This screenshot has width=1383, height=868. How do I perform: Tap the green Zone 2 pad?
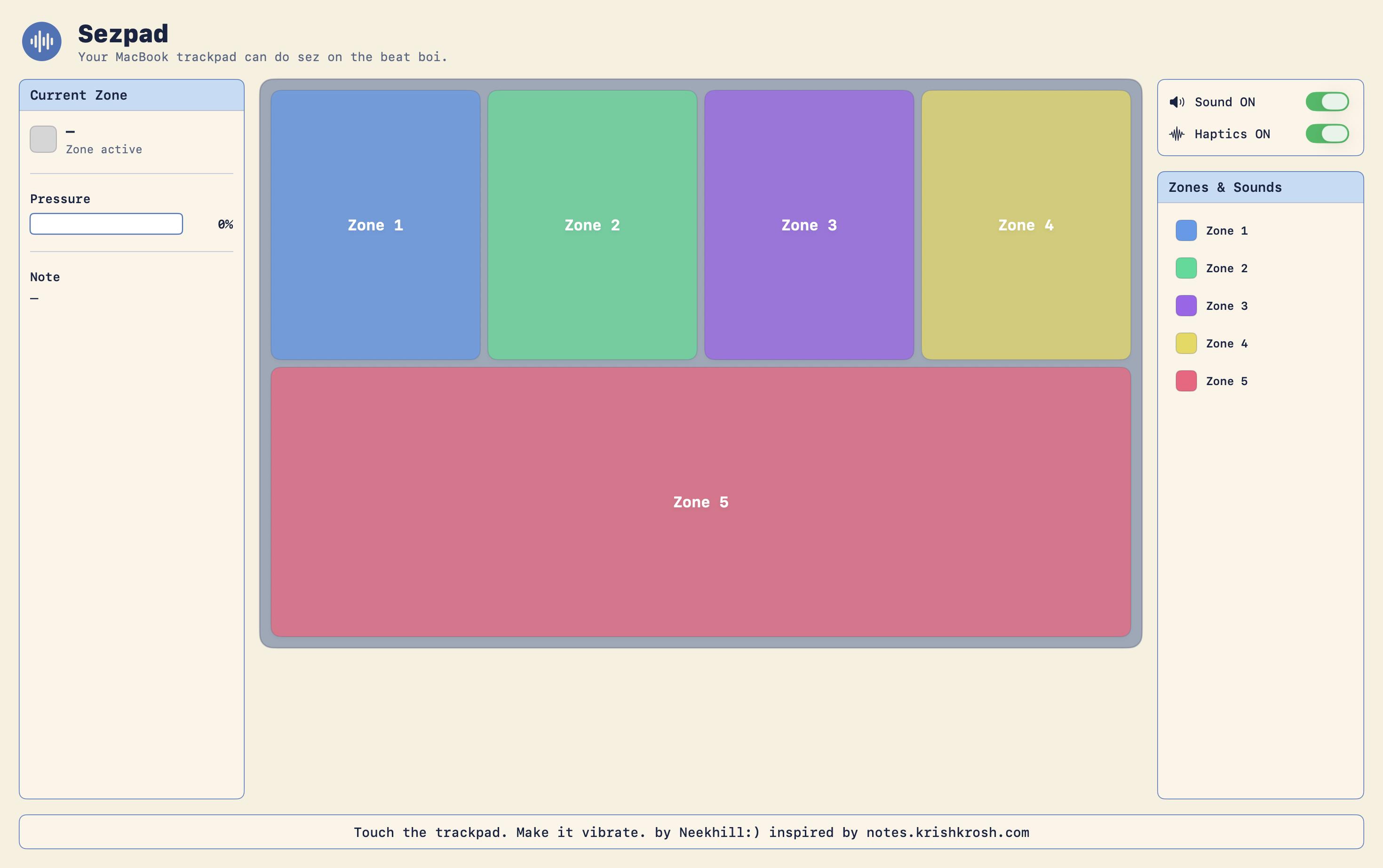tap(592, 225)
